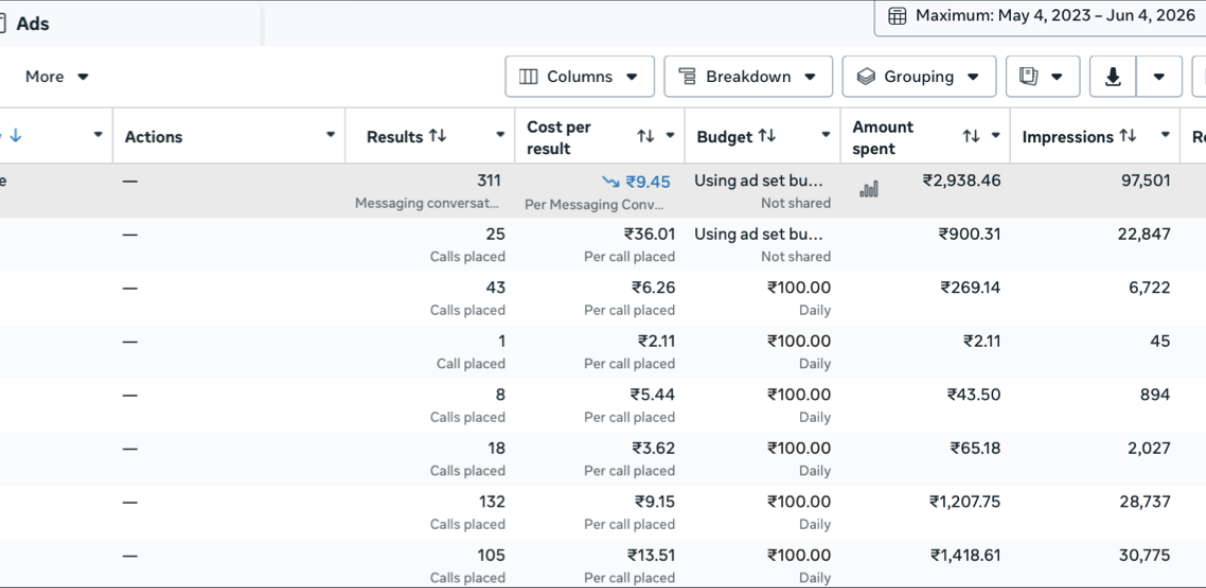Sort by Amount spent arrows
This screenshot has height=588, width=1206.
coord(971,136)
